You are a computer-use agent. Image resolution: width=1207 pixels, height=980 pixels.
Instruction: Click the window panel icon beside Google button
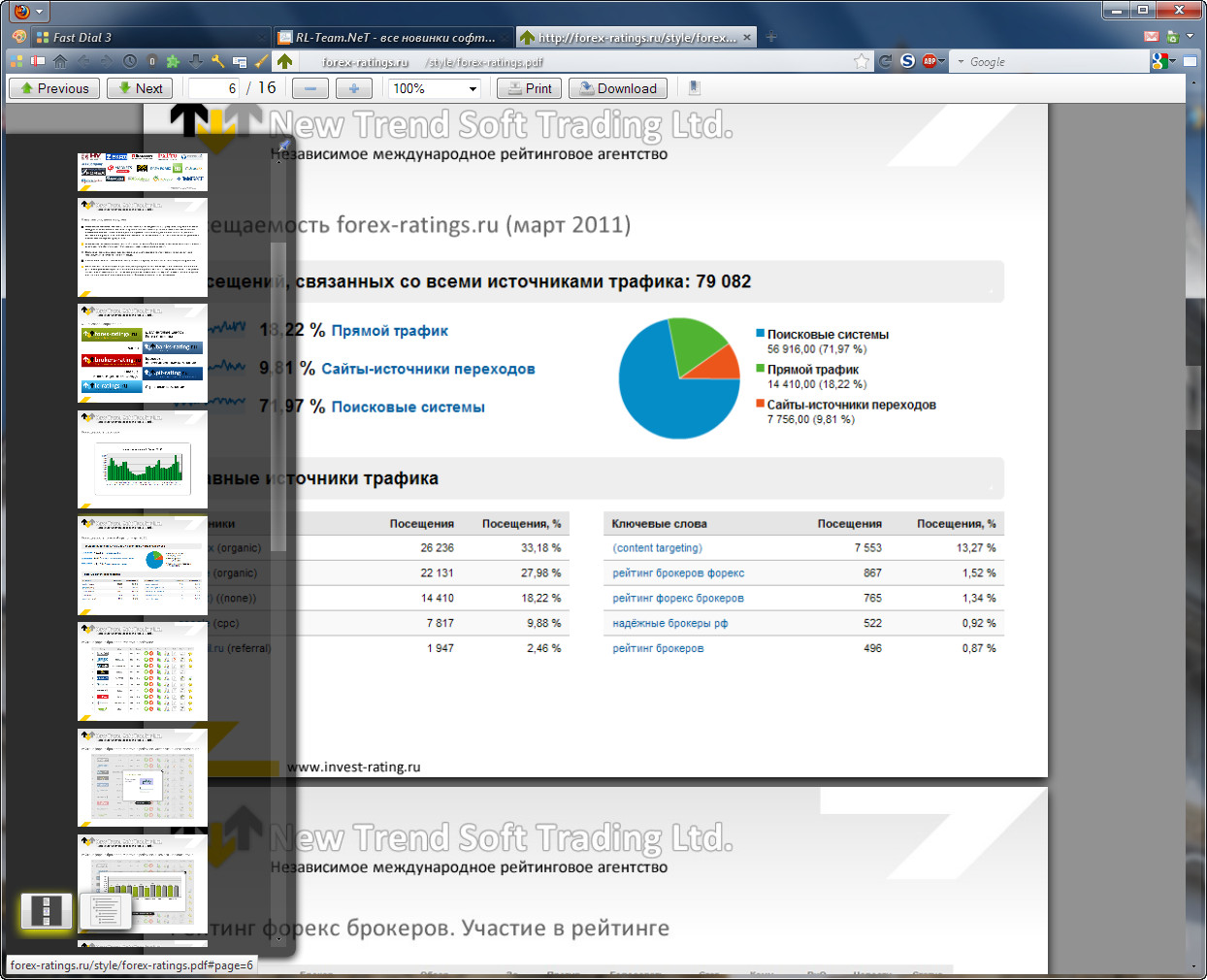point(1190,61)
